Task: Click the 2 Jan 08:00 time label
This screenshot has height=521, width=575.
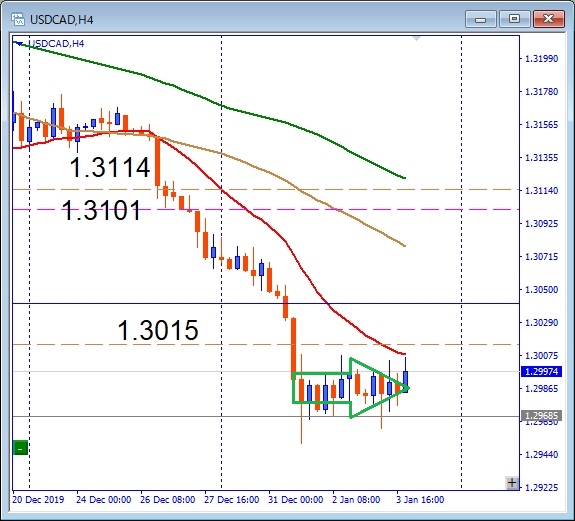Action: (356, 500)
